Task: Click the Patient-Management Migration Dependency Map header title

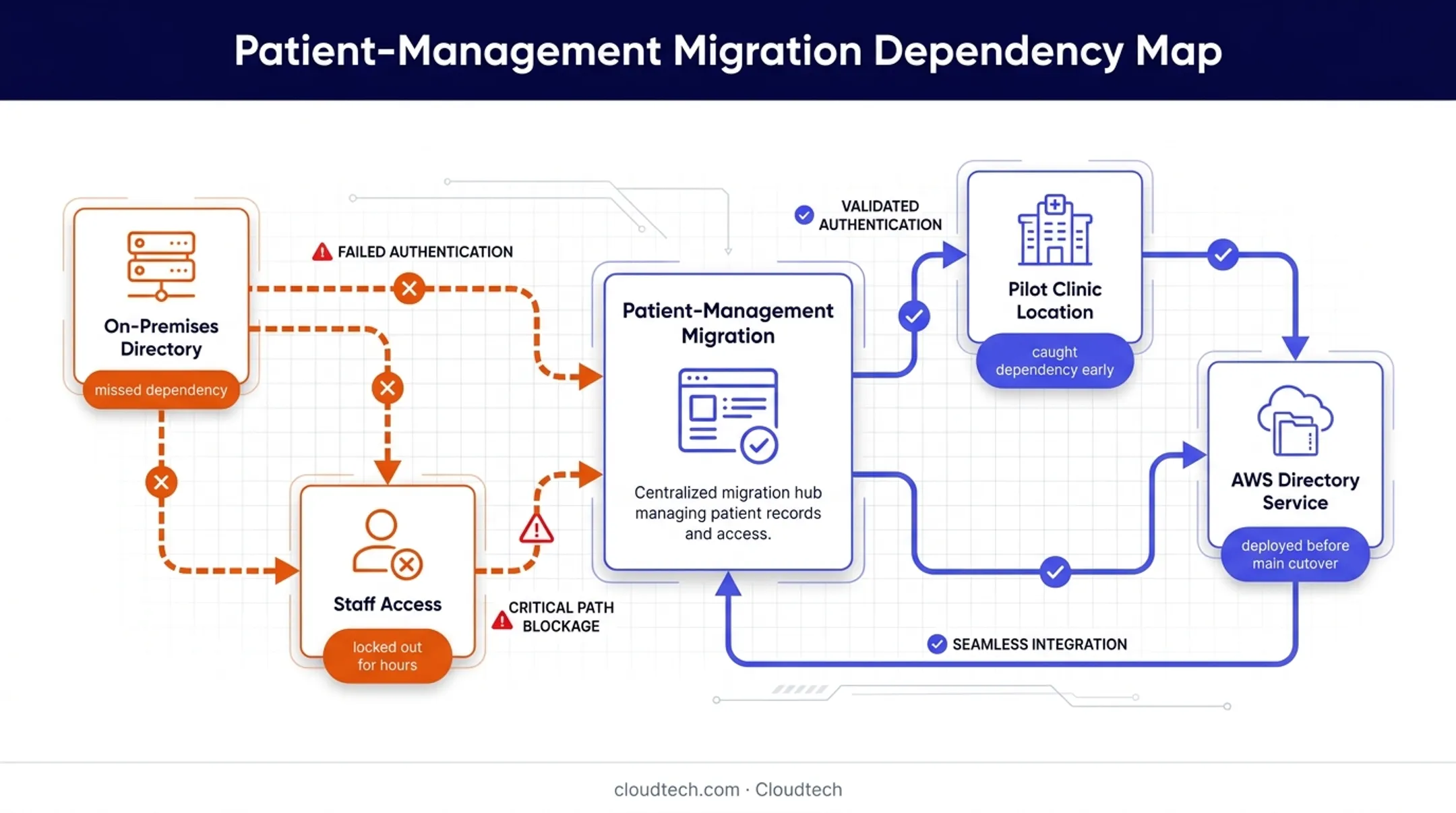Action: tap(728, 51)
